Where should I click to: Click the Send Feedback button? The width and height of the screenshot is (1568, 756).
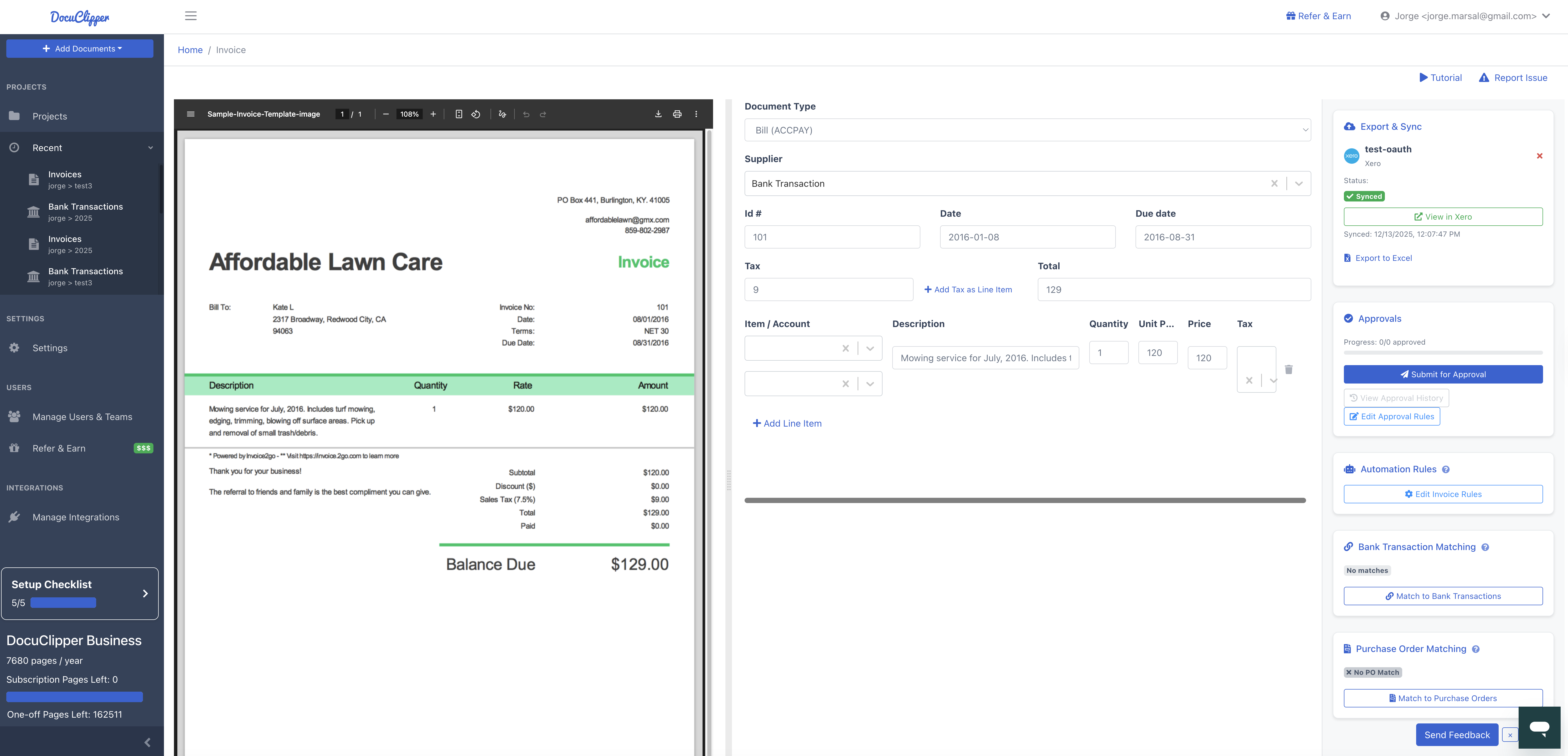pos(1457,735)
